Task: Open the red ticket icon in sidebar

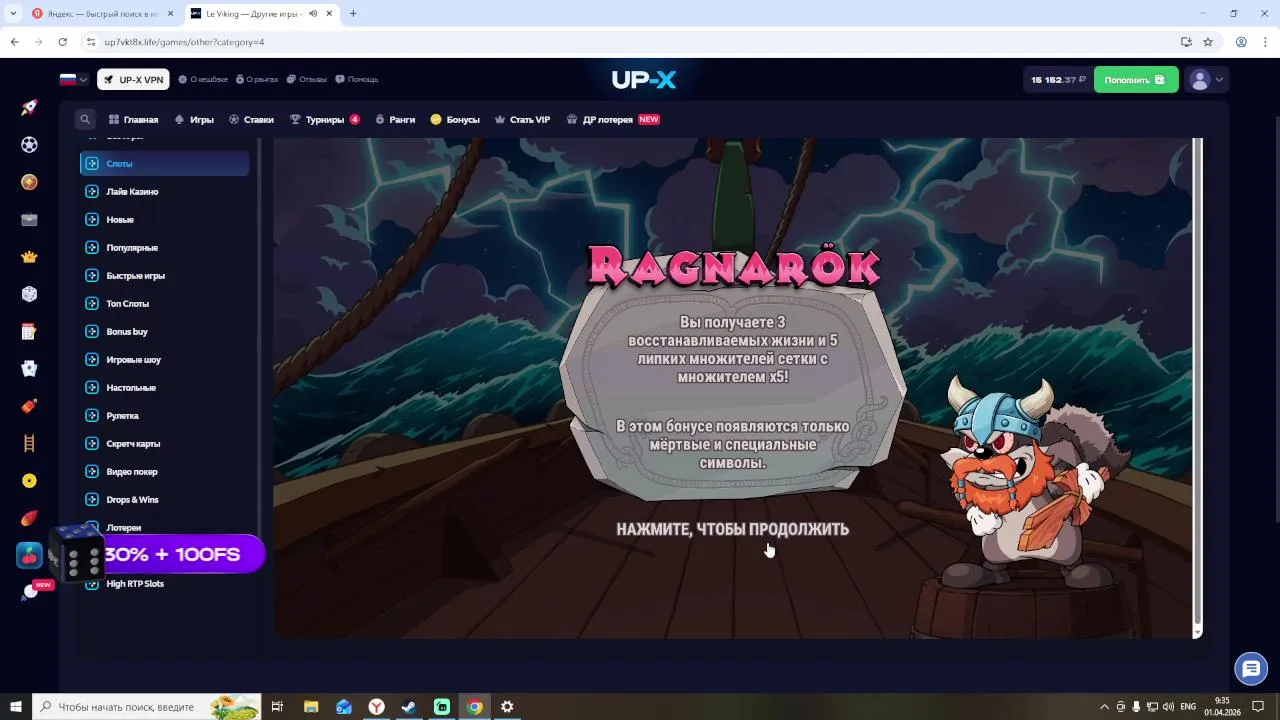Action: click(x=29, y=406)
